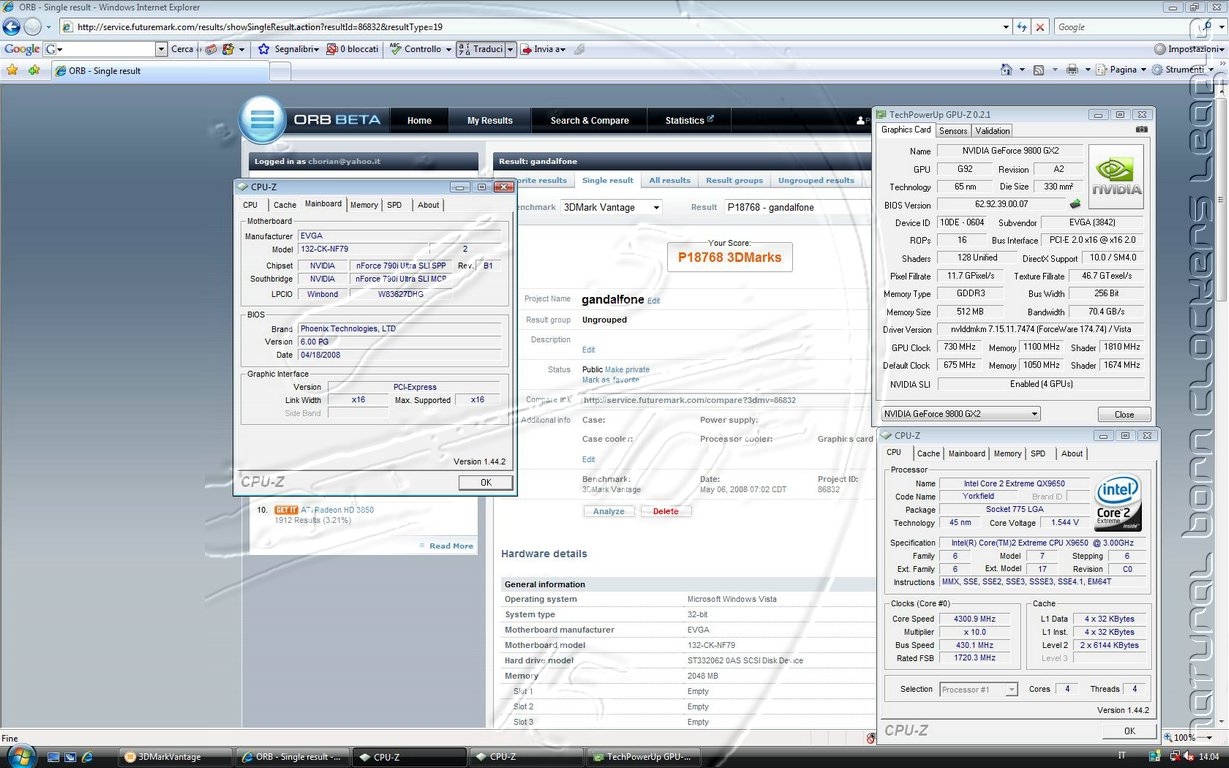Select the Cache tab in Mainboard CPU-Z window
The width and height of the screenshot is (1229, 768).
click(285, 205)
